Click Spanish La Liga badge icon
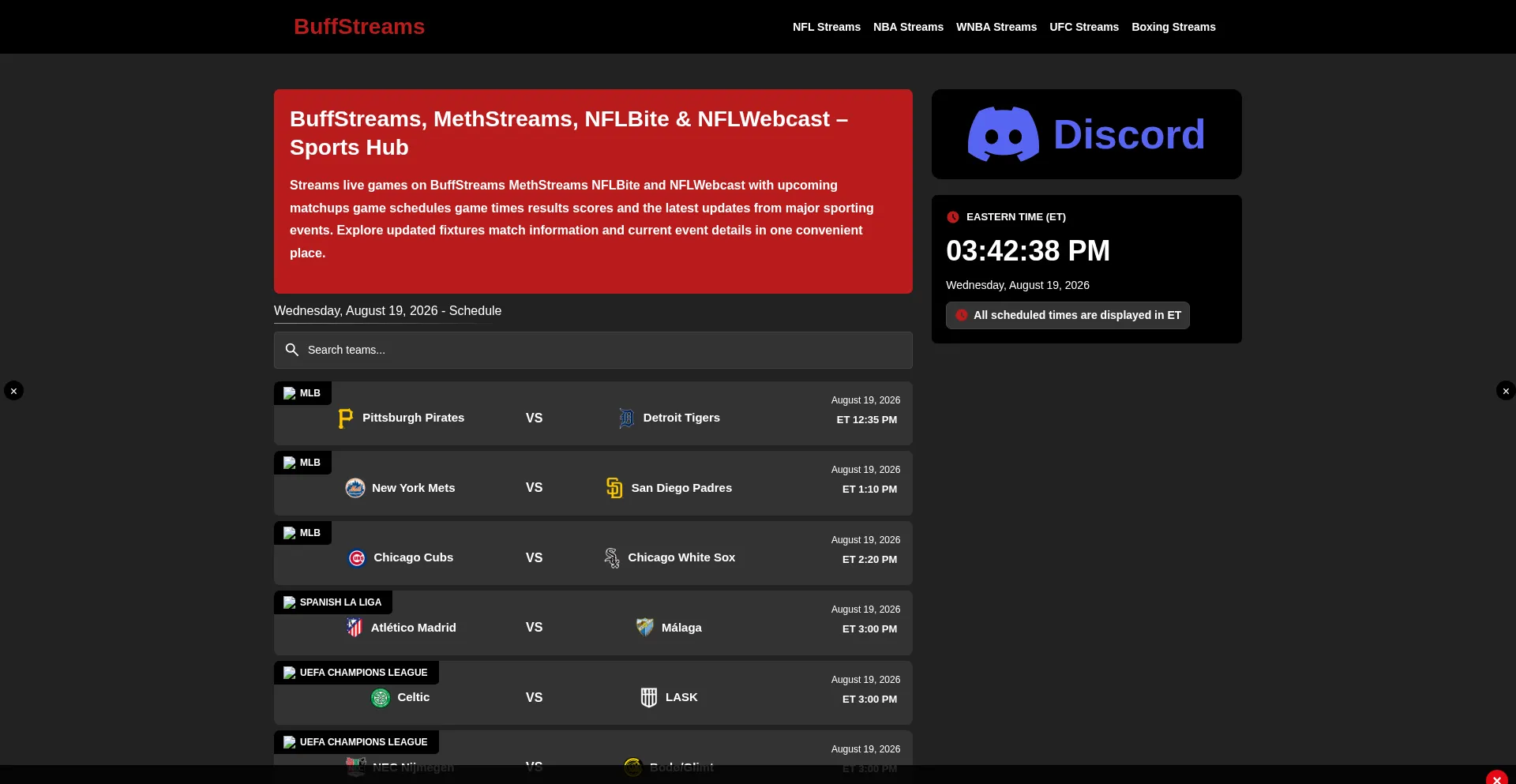 click(290, 602)
